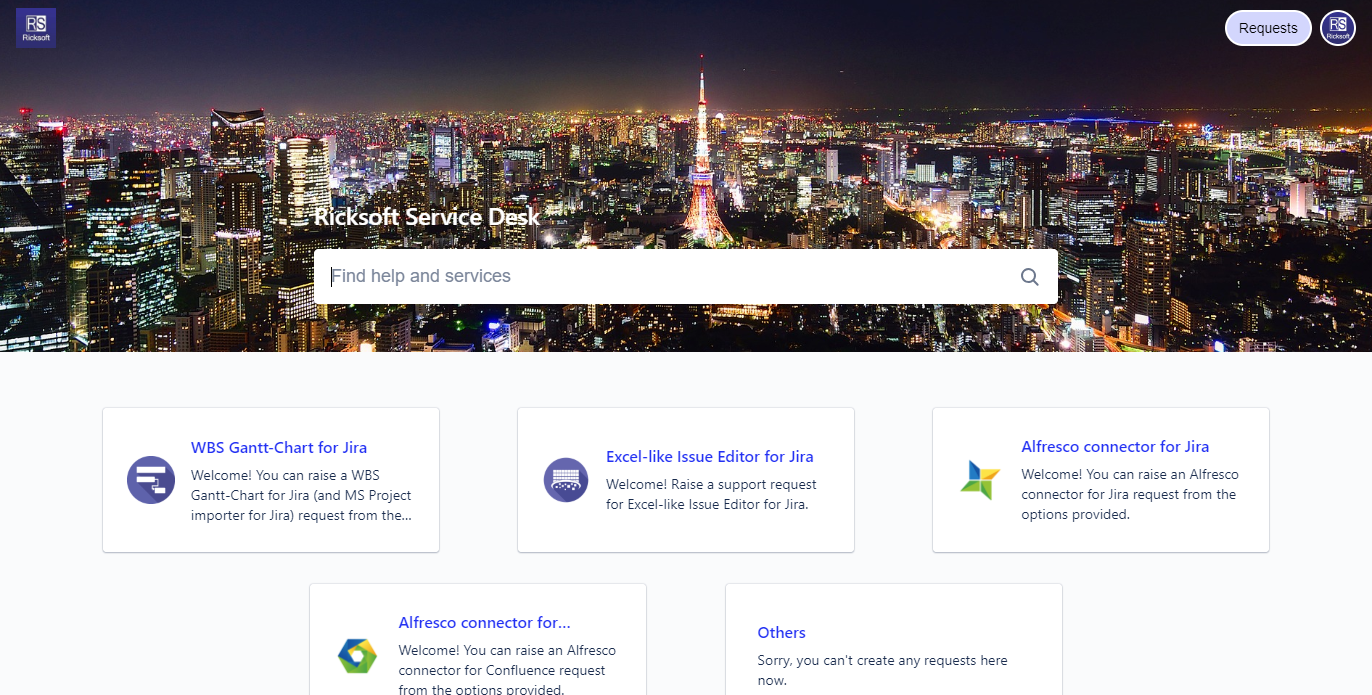Open the Requests page button
The height and width of the screenshot is (695, 1372).
(1268, 28)
